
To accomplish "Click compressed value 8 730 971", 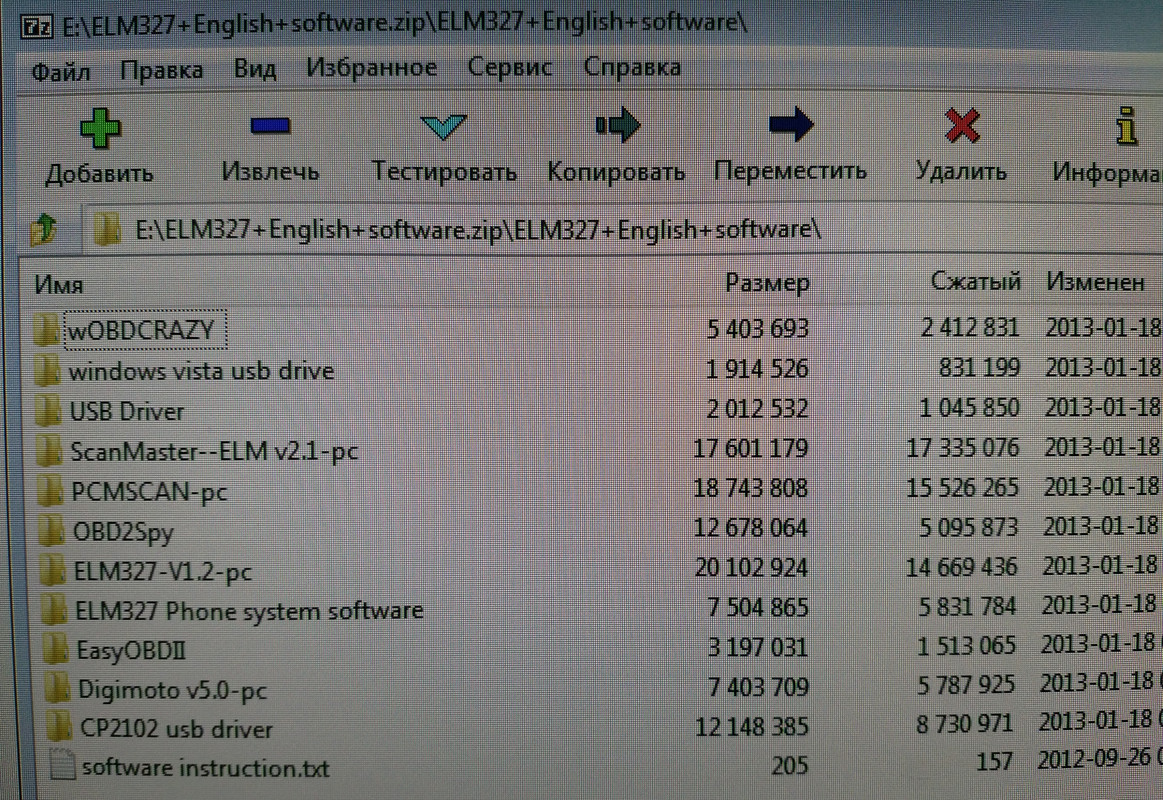I will click(x=963, y=722).
